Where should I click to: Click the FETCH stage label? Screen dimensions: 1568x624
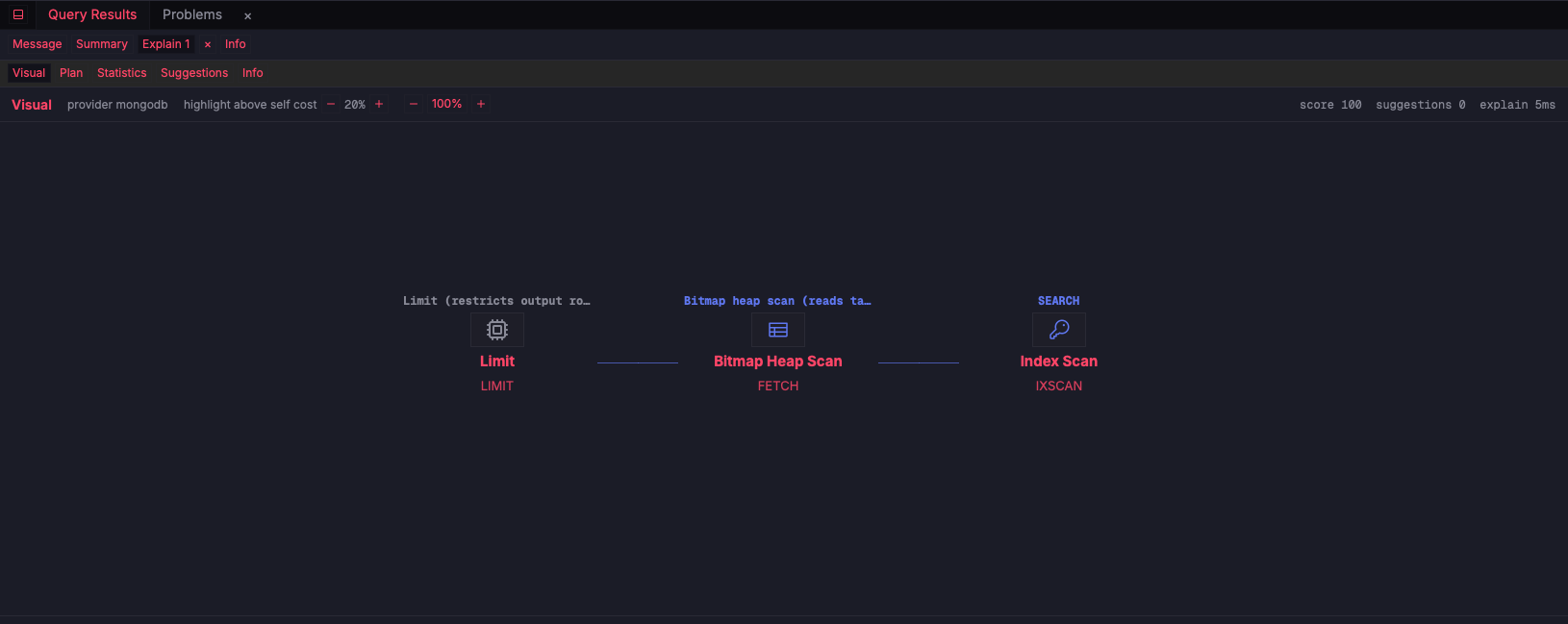click(x=778, y=386)
